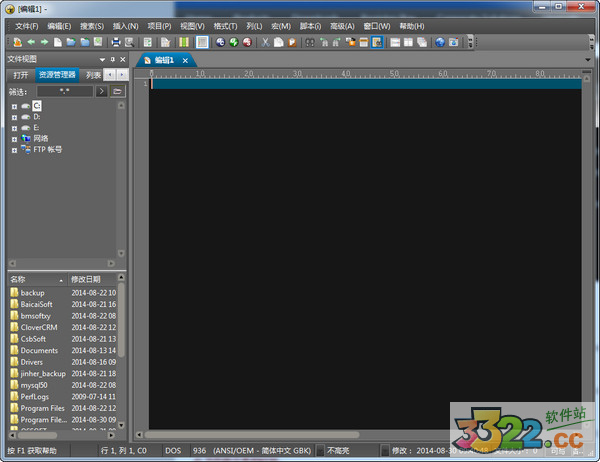Image resolution: width=600 pixels, height=462 pixels.
Task: Select the Documents folder in file list
Action: click(40, 350)
